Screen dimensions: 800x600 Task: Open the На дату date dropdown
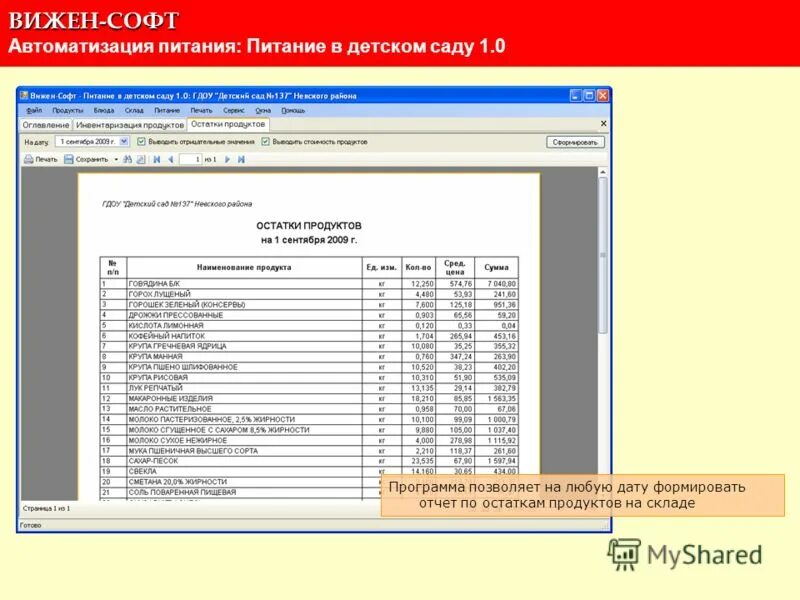[x=124, y=141]
